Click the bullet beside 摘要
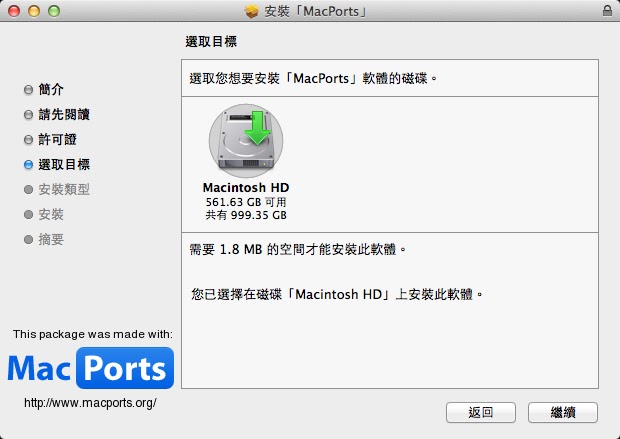The width and height of the screenshot is (620, 439). (28, 239)
